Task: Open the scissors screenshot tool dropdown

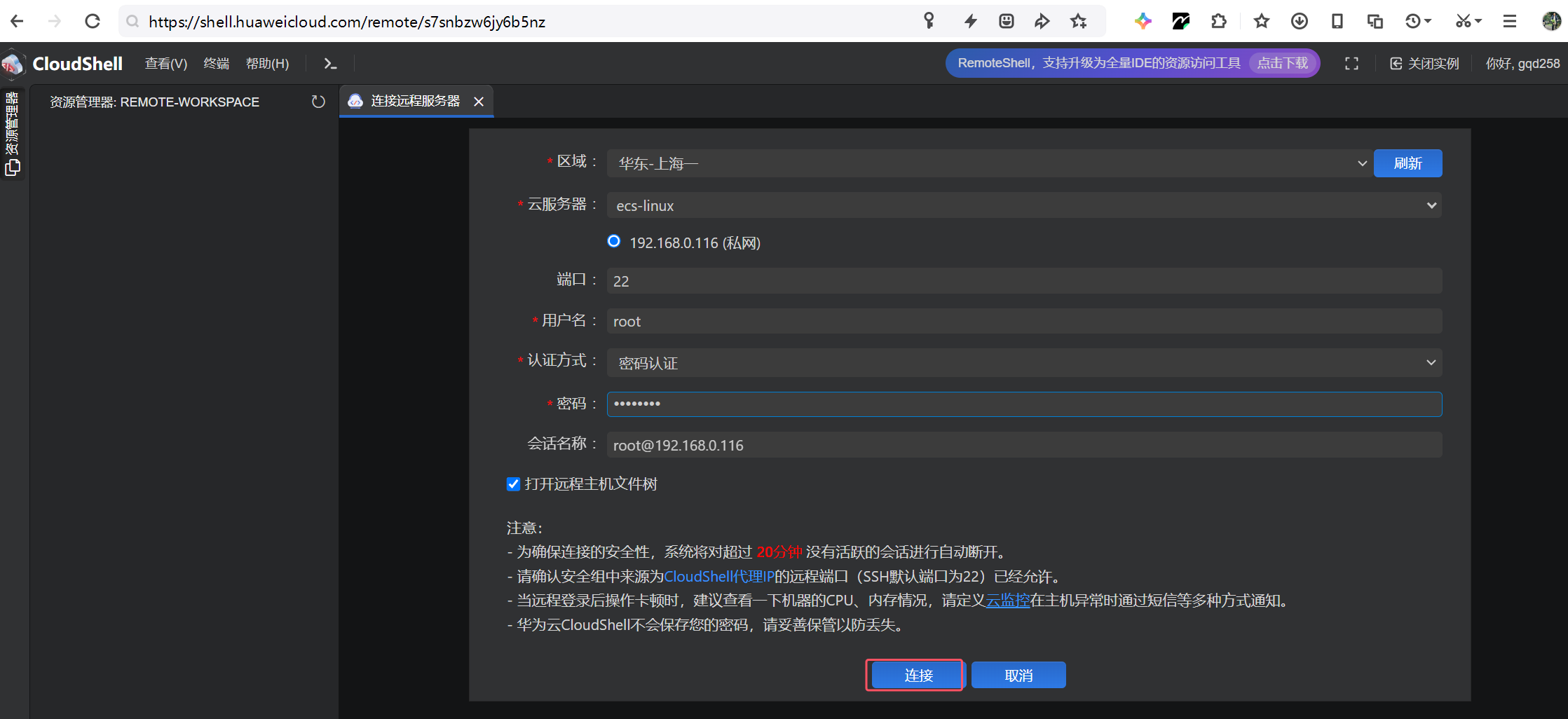Action: click(x=1468, y=21)
